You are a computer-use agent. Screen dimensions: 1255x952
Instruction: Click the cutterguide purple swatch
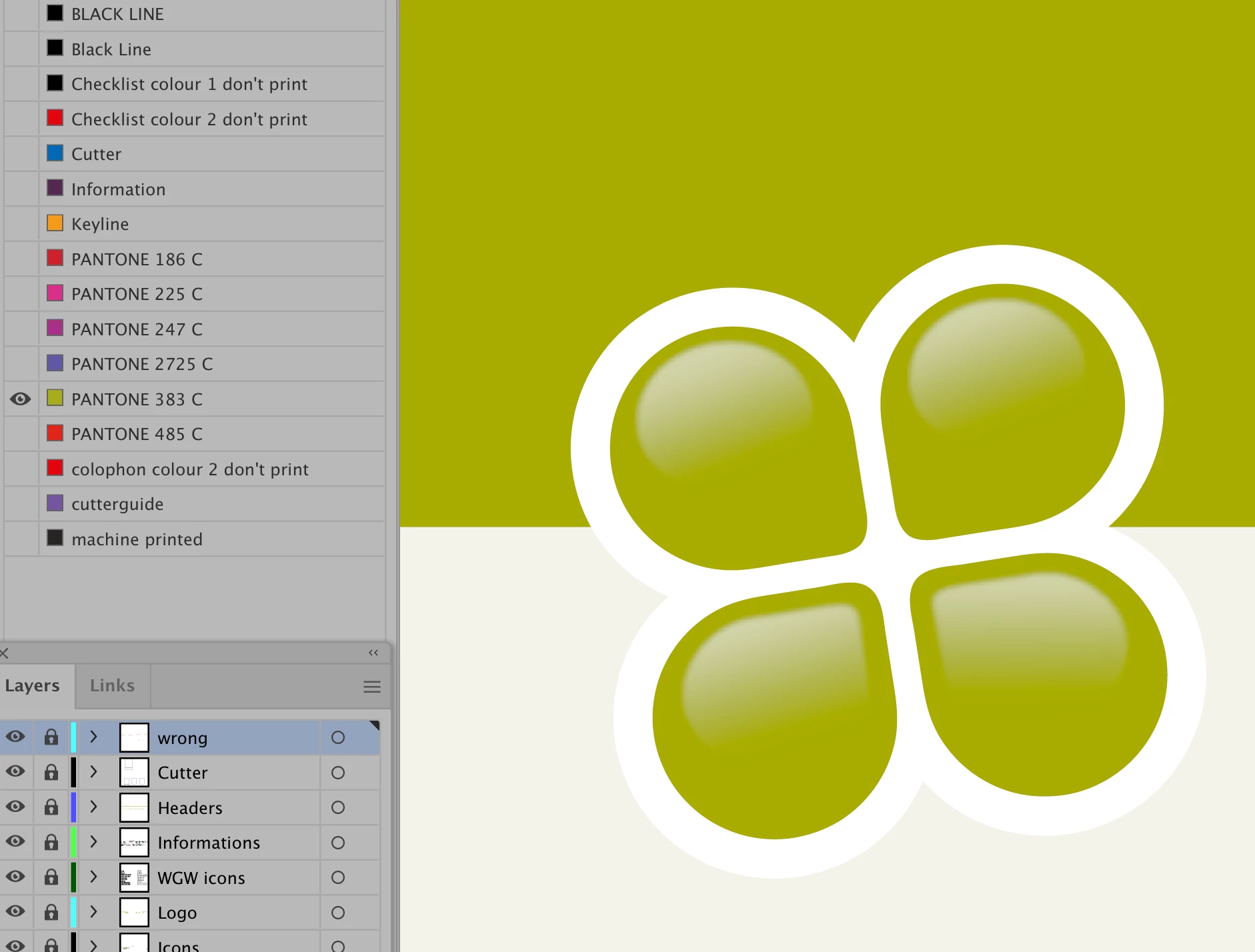[55, 503]
